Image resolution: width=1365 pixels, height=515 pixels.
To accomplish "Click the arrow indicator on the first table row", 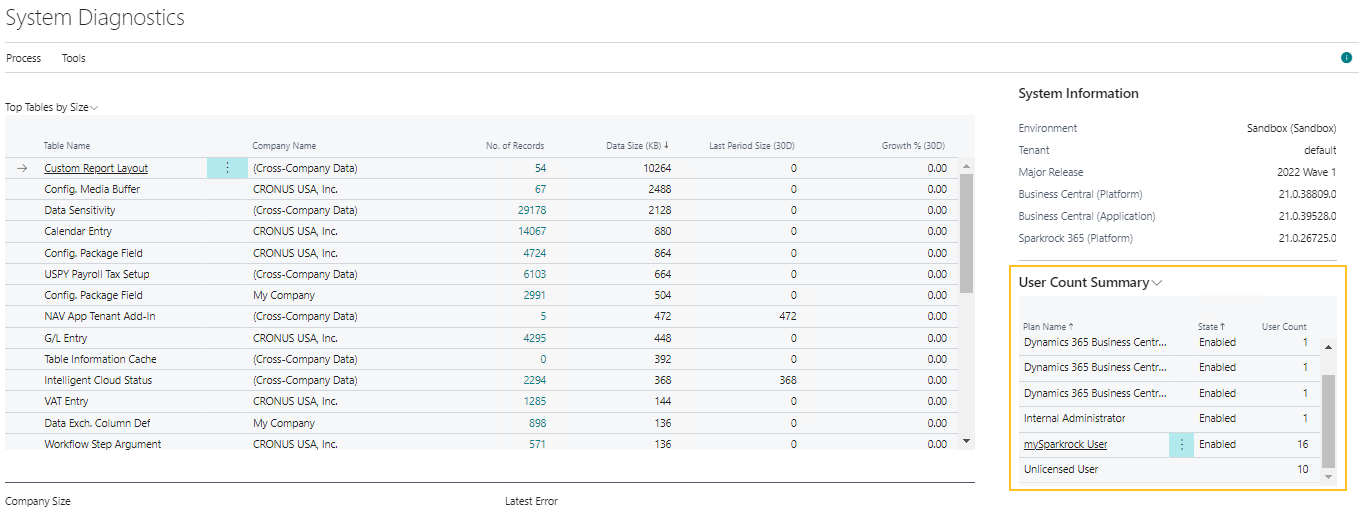I will (x=22, y=168).
